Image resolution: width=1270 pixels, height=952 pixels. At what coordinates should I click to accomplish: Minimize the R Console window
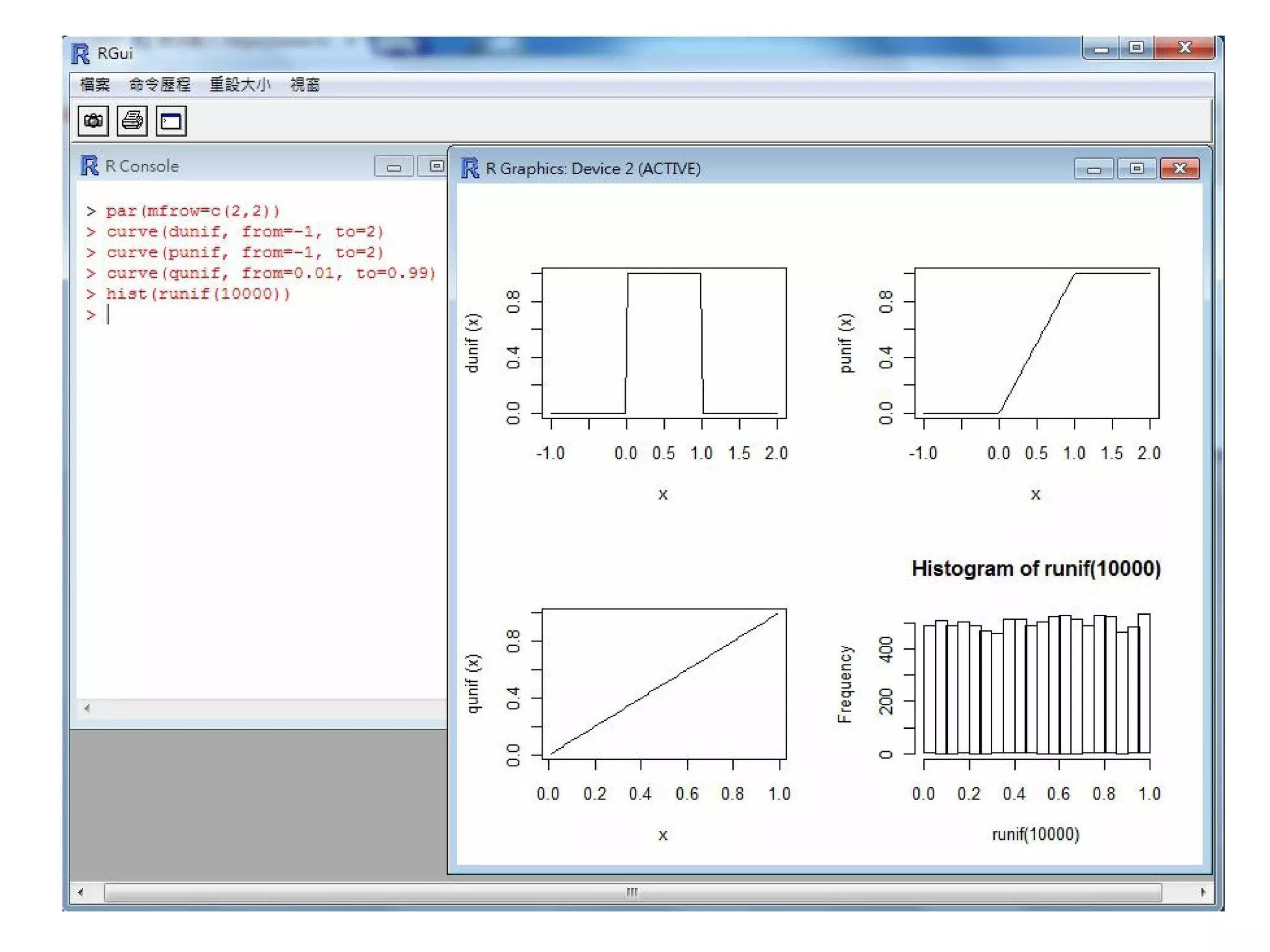(x=394, y=167)
